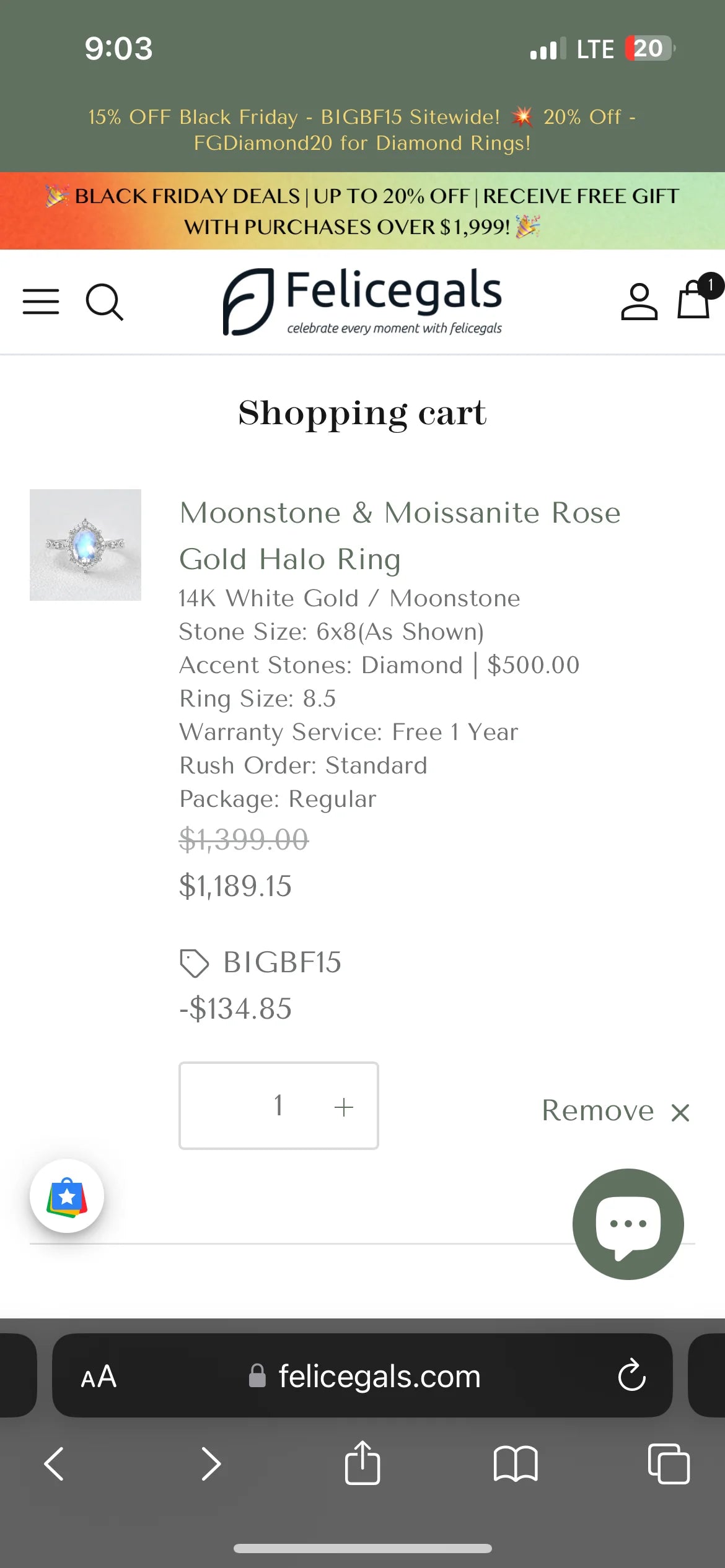725x1568 pixels.
Task: Go back to previous page
Action: click(55, 1464)
